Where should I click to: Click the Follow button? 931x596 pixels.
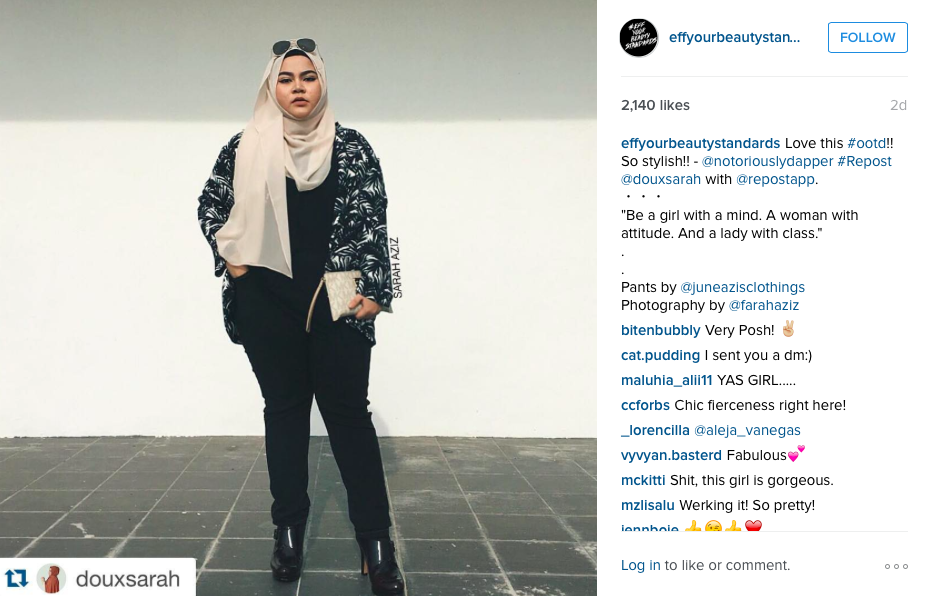pyautogui.click(x=867, y=37)
